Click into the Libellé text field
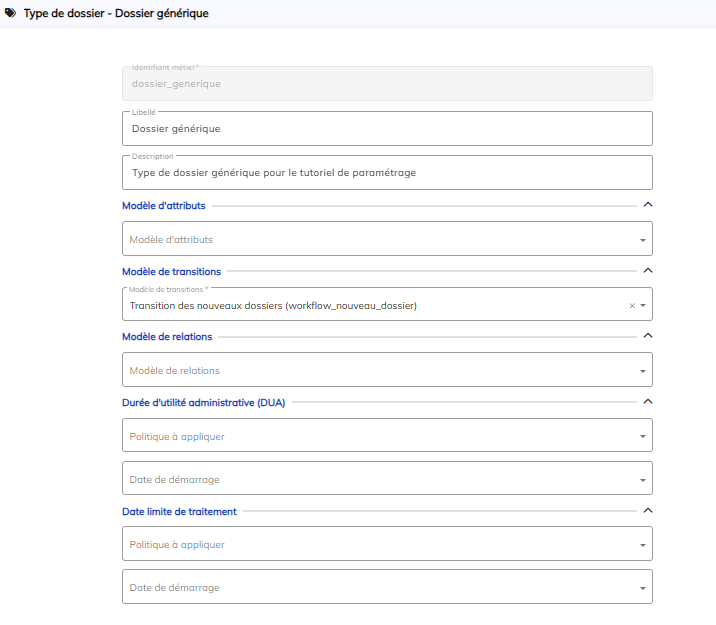Image resolution: width=716 pixels, height=625 pixels. coord(387,129)
